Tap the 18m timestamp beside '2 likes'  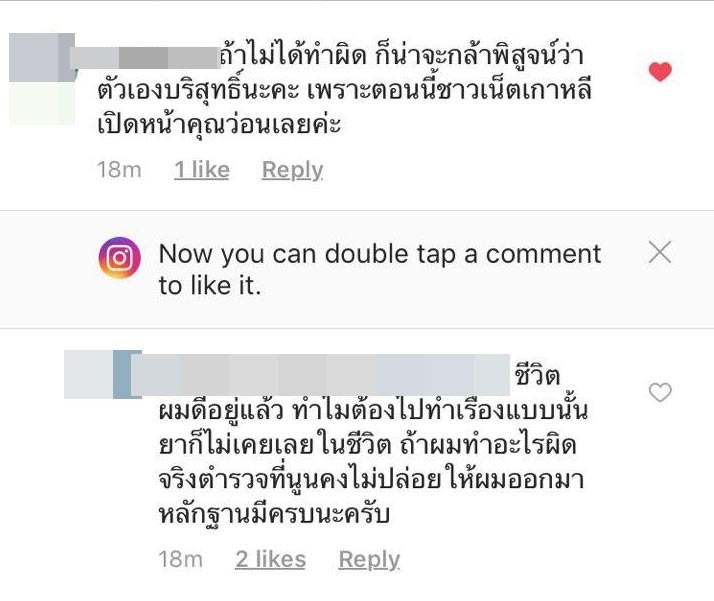(x=181, y=559)
